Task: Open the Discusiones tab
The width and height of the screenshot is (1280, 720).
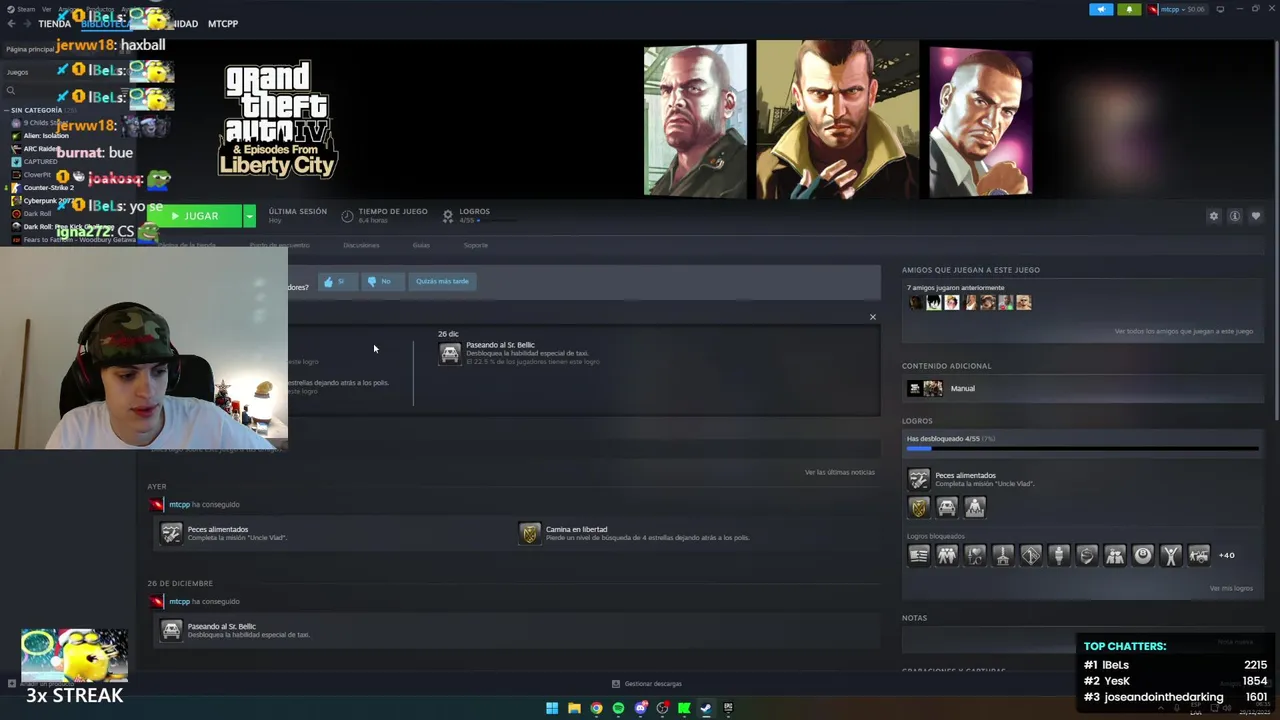Action: point(361,245)
